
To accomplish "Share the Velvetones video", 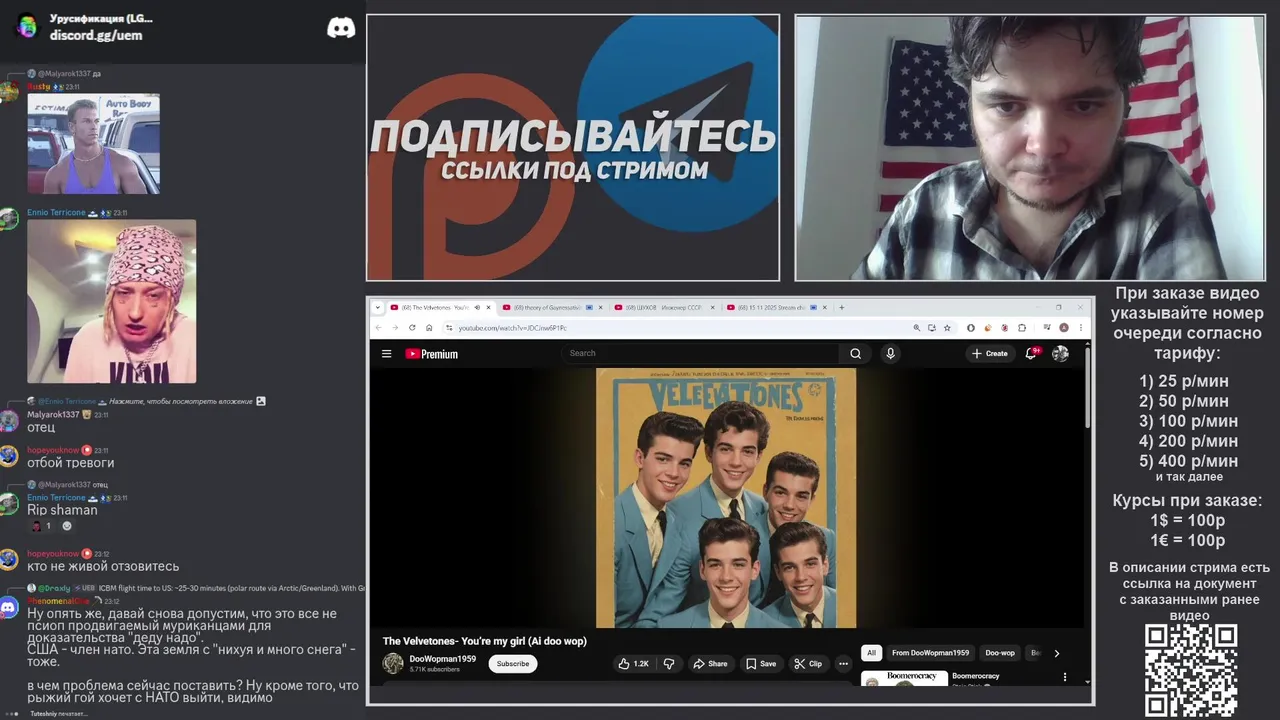I will 711,663.
